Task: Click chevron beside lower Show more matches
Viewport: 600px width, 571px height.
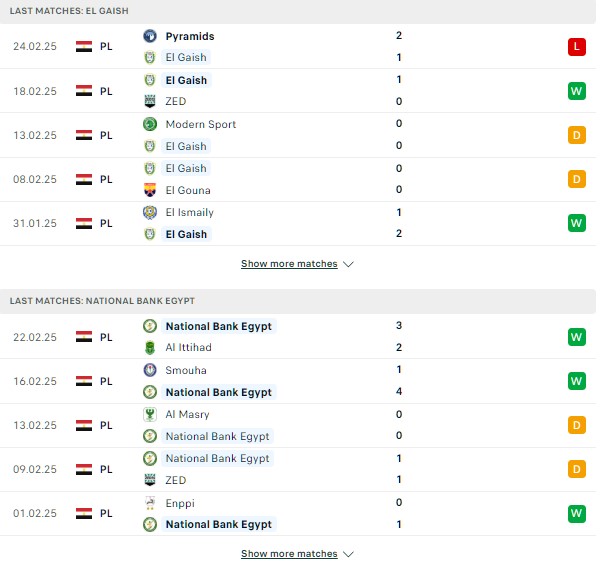Action: [348, 554]
